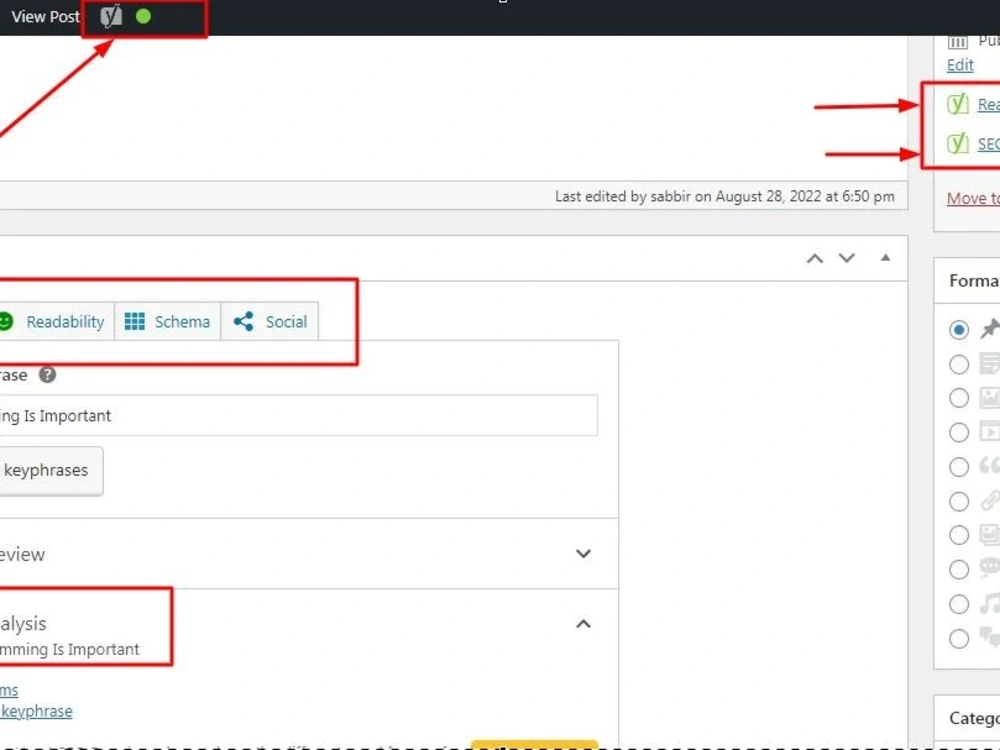Viewport: 1000px width, 750px height.
Task: Select the Link format radio button
Action: (959, 501)
